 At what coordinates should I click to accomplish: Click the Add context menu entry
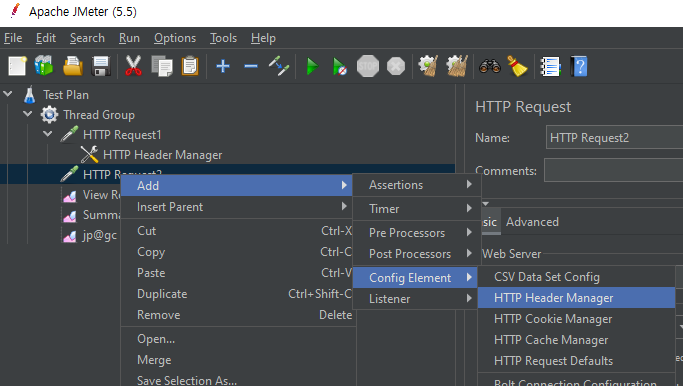coord(237,186)
